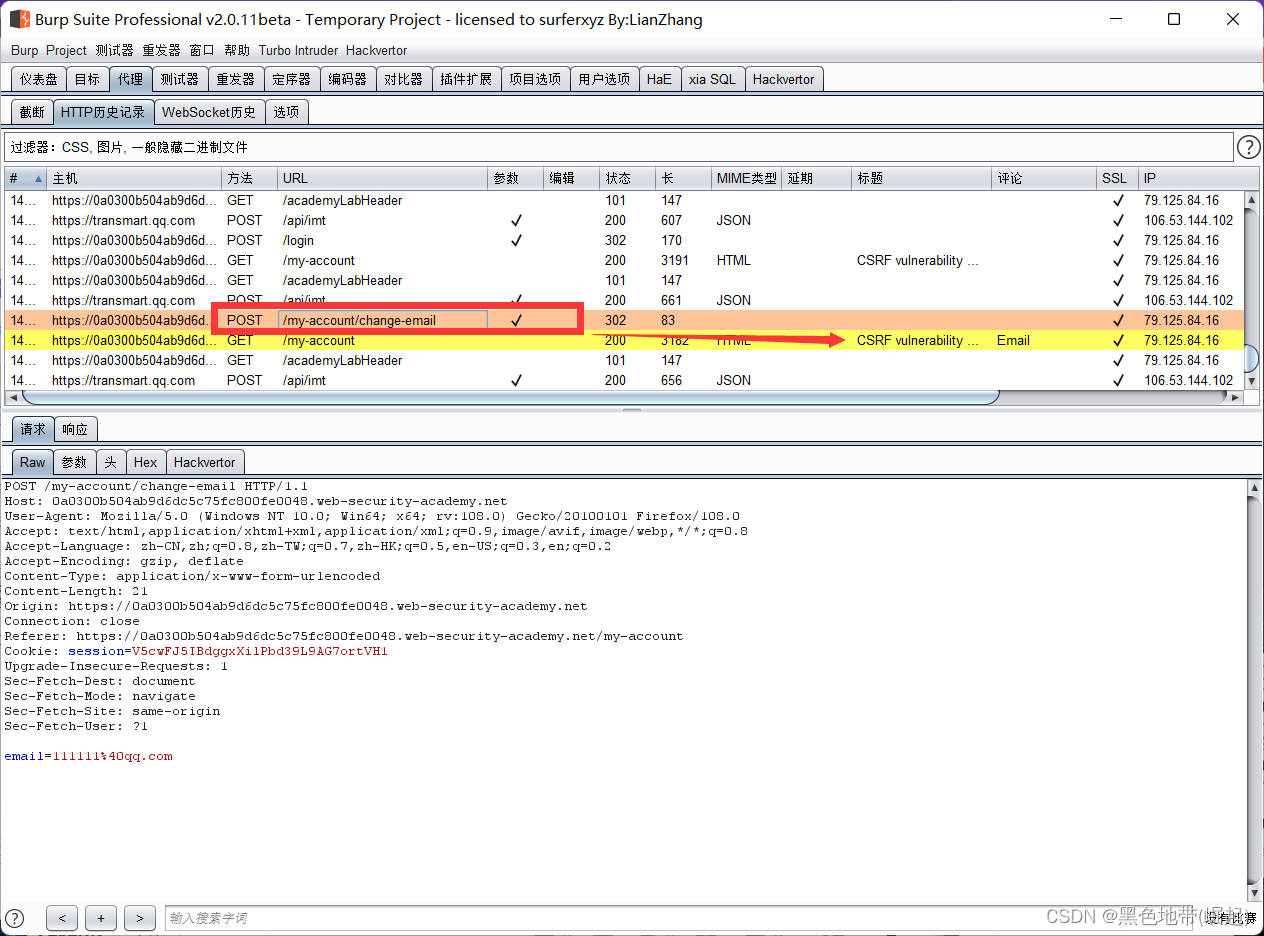Viewport: 1264px width, 936px height.
Task: Sort by 标题 column header
Action: click(x=922, y=178)
